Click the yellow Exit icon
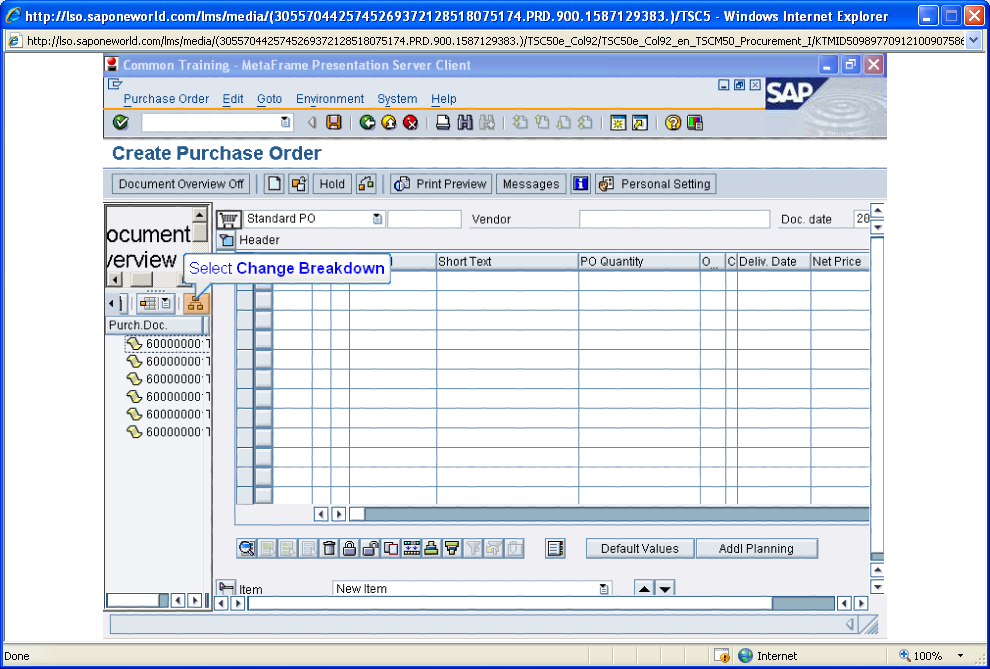990x669 pixels. pyautogui.click(x=389, y=122)
